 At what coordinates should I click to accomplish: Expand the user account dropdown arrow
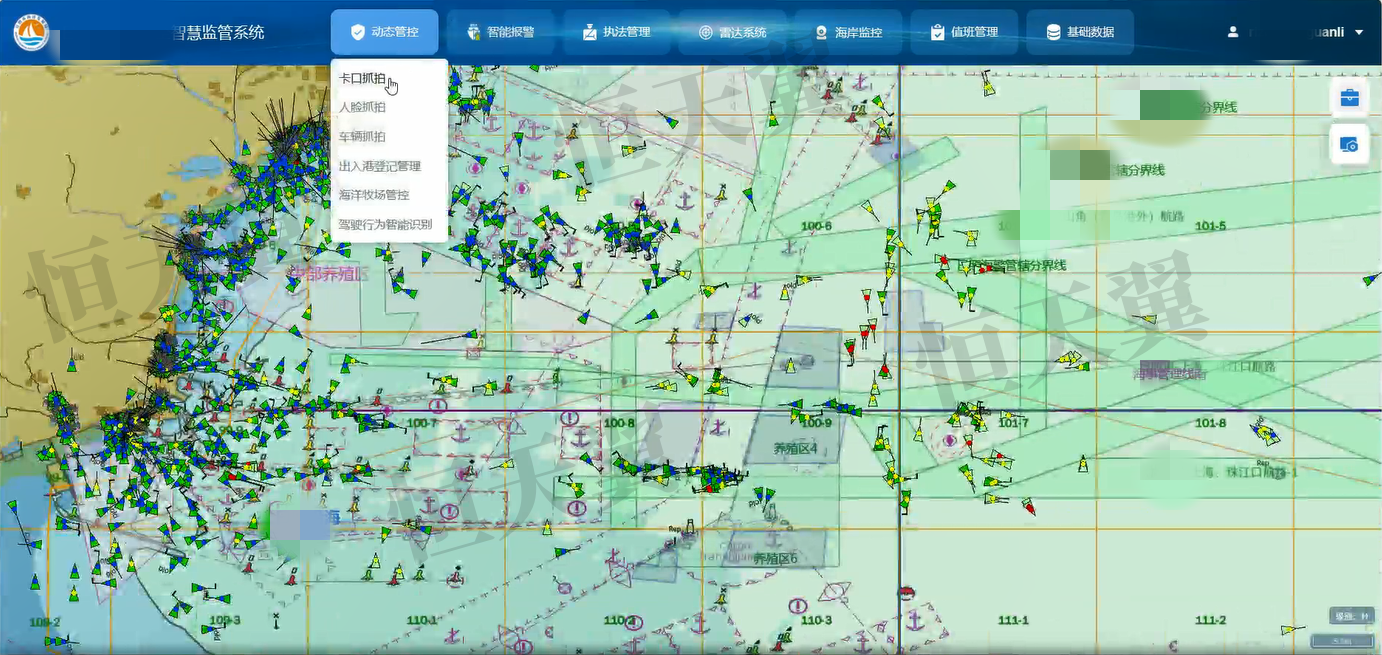(x=1359, y=33)
